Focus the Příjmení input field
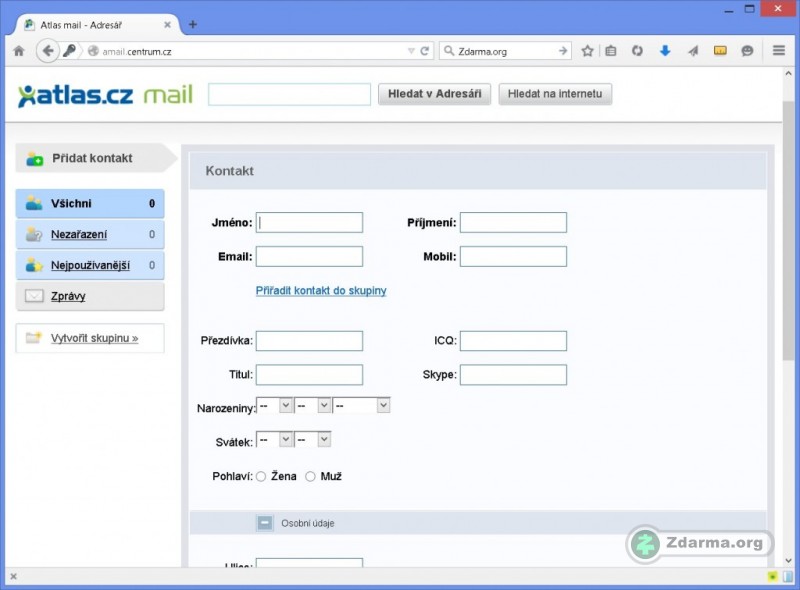 coord(513,223)
